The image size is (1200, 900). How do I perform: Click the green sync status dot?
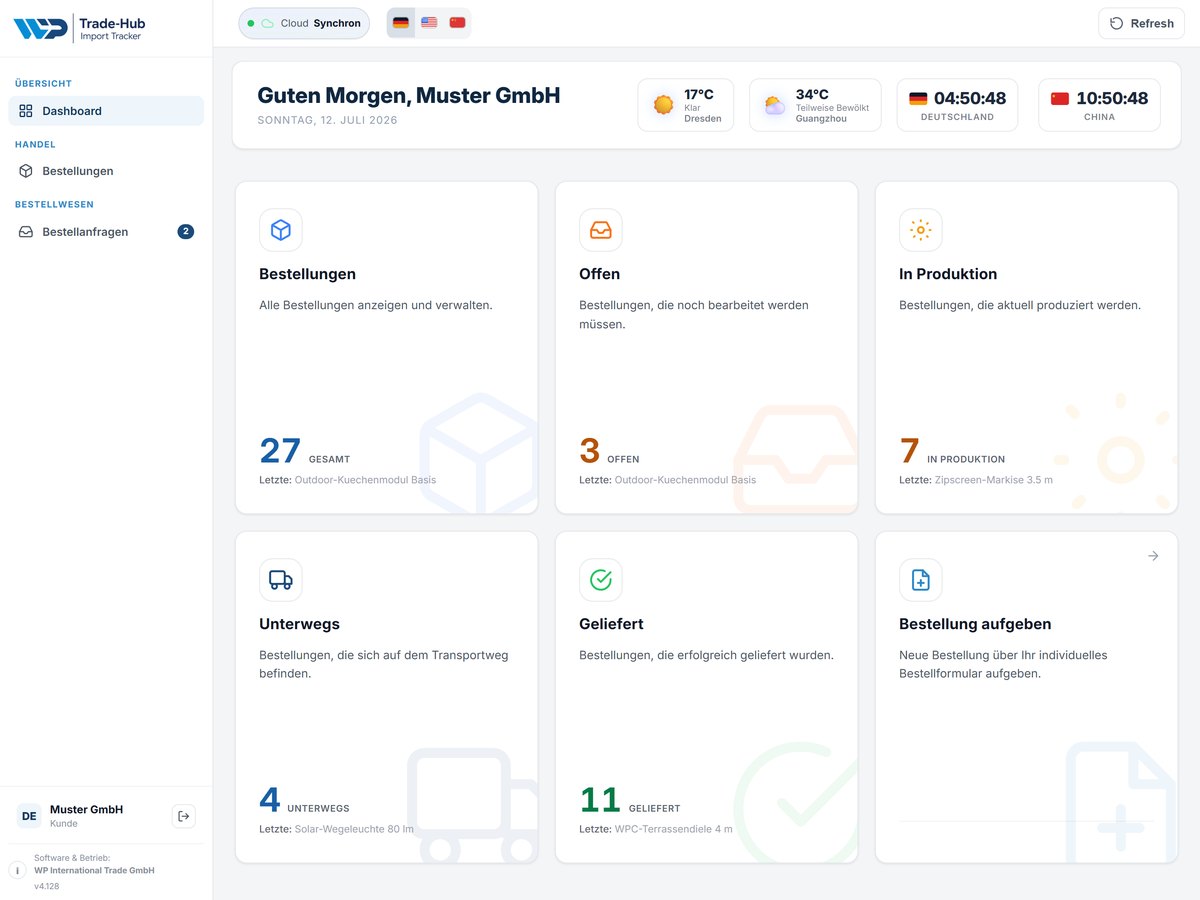251,23
